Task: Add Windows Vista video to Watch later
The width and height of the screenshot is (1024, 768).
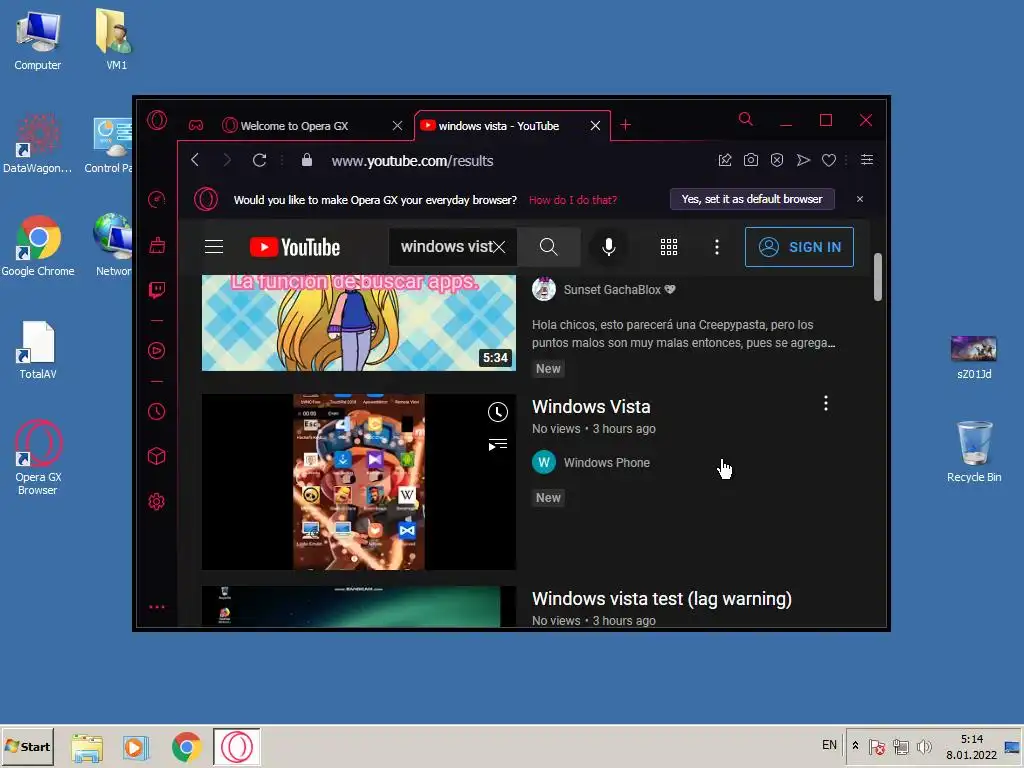Action: [x=498, y=412]
